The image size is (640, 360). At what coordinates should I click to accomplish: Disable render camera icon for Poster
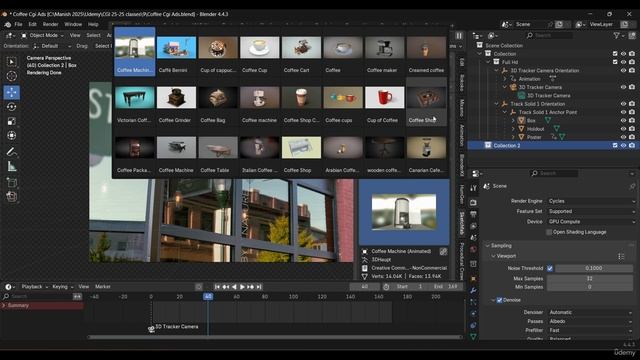[x=632, y=137]
